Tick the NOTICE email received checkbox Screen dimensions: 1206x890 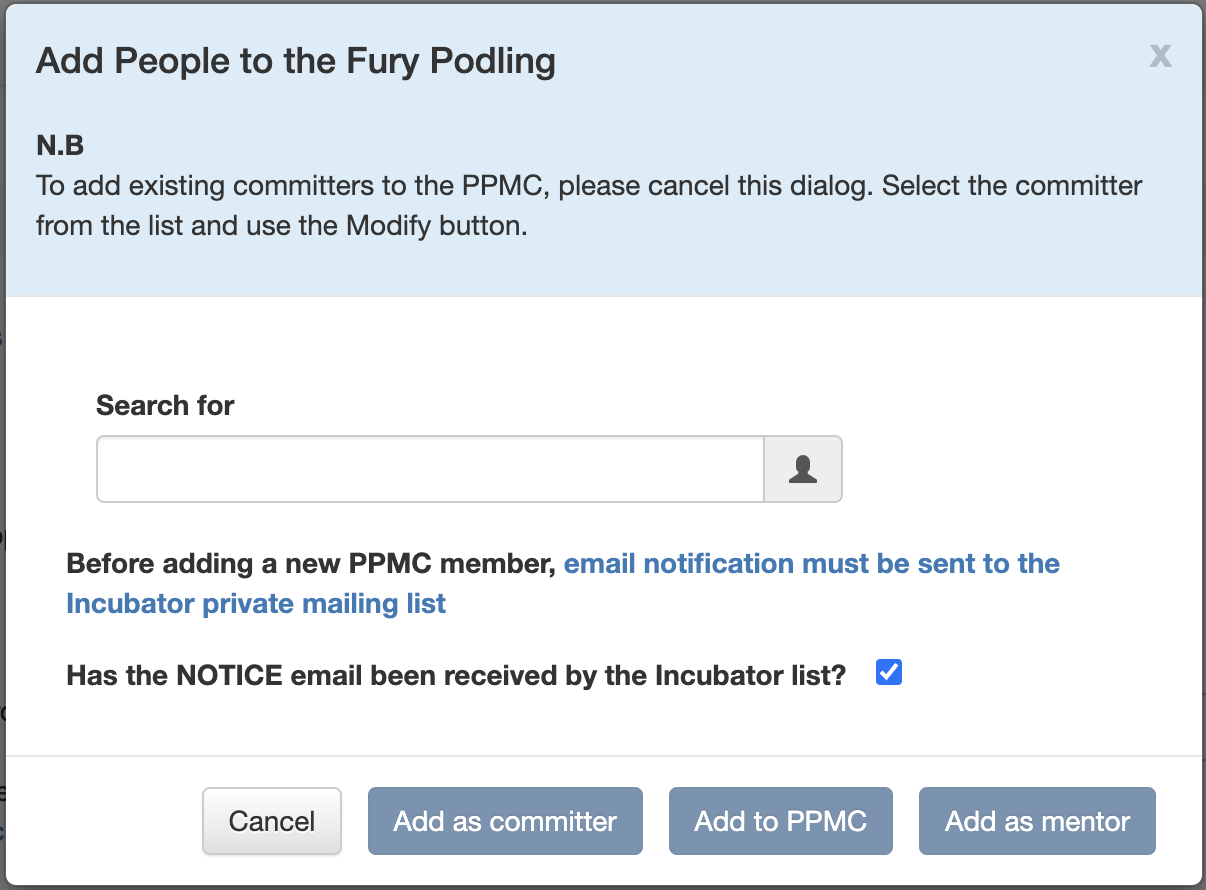click(889, 673)
